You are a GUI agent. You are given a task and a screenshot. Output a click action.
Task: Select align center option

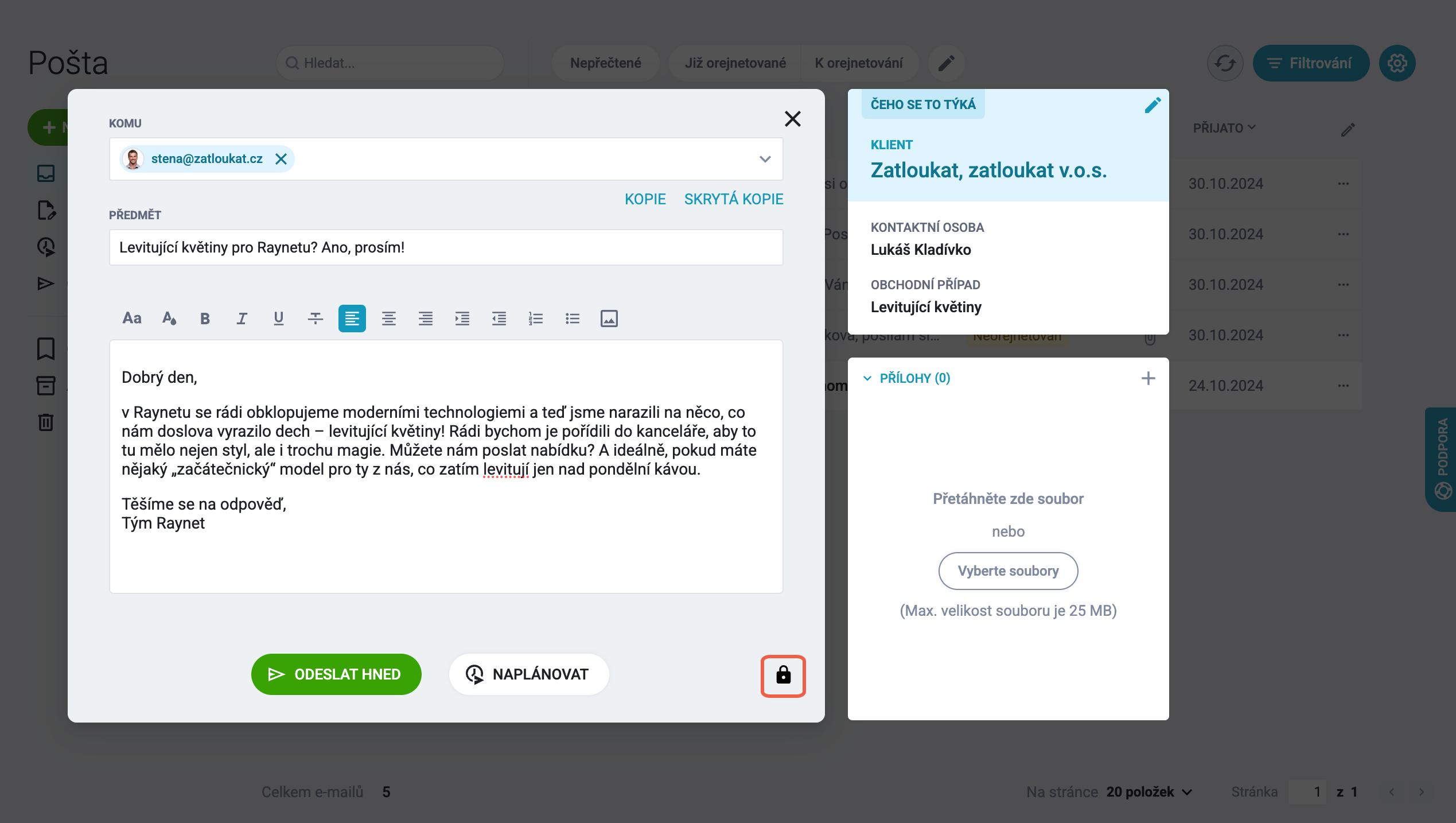(389, 318)
